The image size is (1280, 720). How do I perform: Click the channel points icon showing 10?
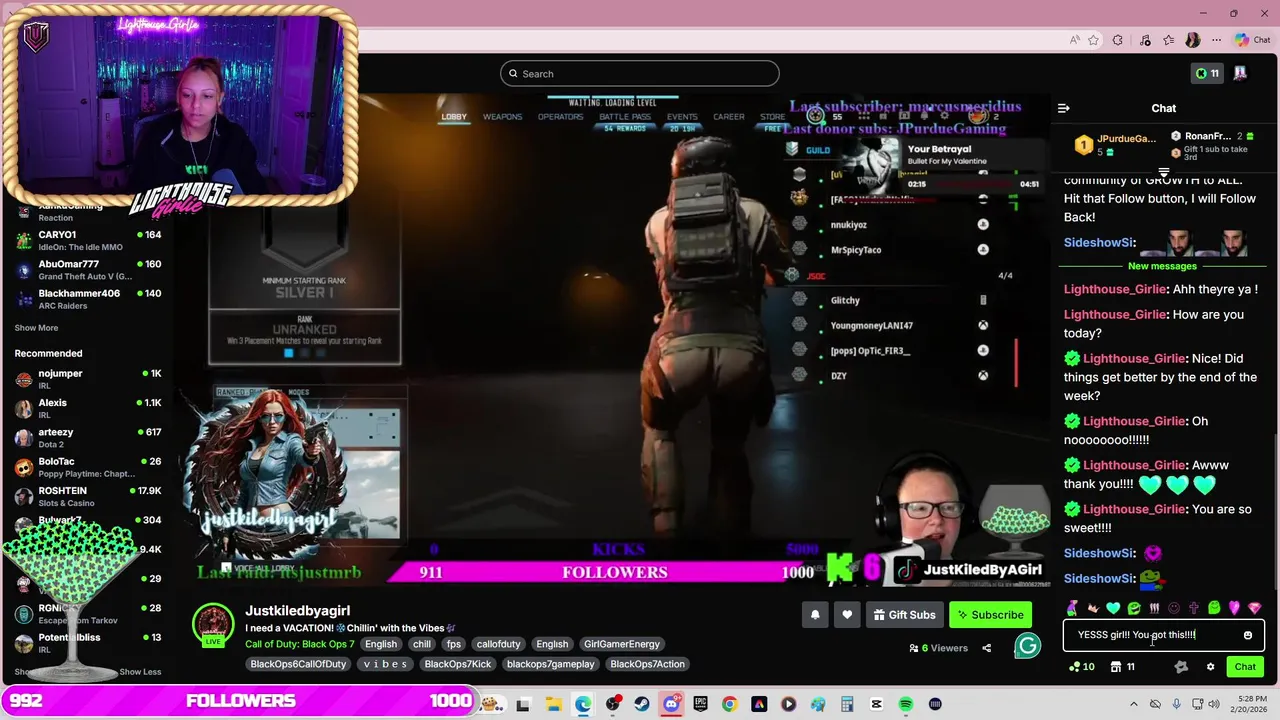tap(1081, 667)
